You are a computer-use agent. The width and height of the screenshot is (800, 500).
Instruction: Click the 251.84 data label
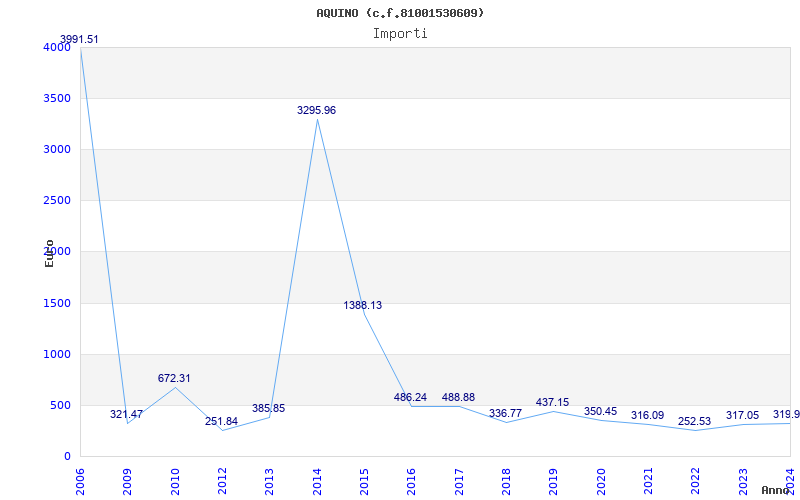[221, 421]
